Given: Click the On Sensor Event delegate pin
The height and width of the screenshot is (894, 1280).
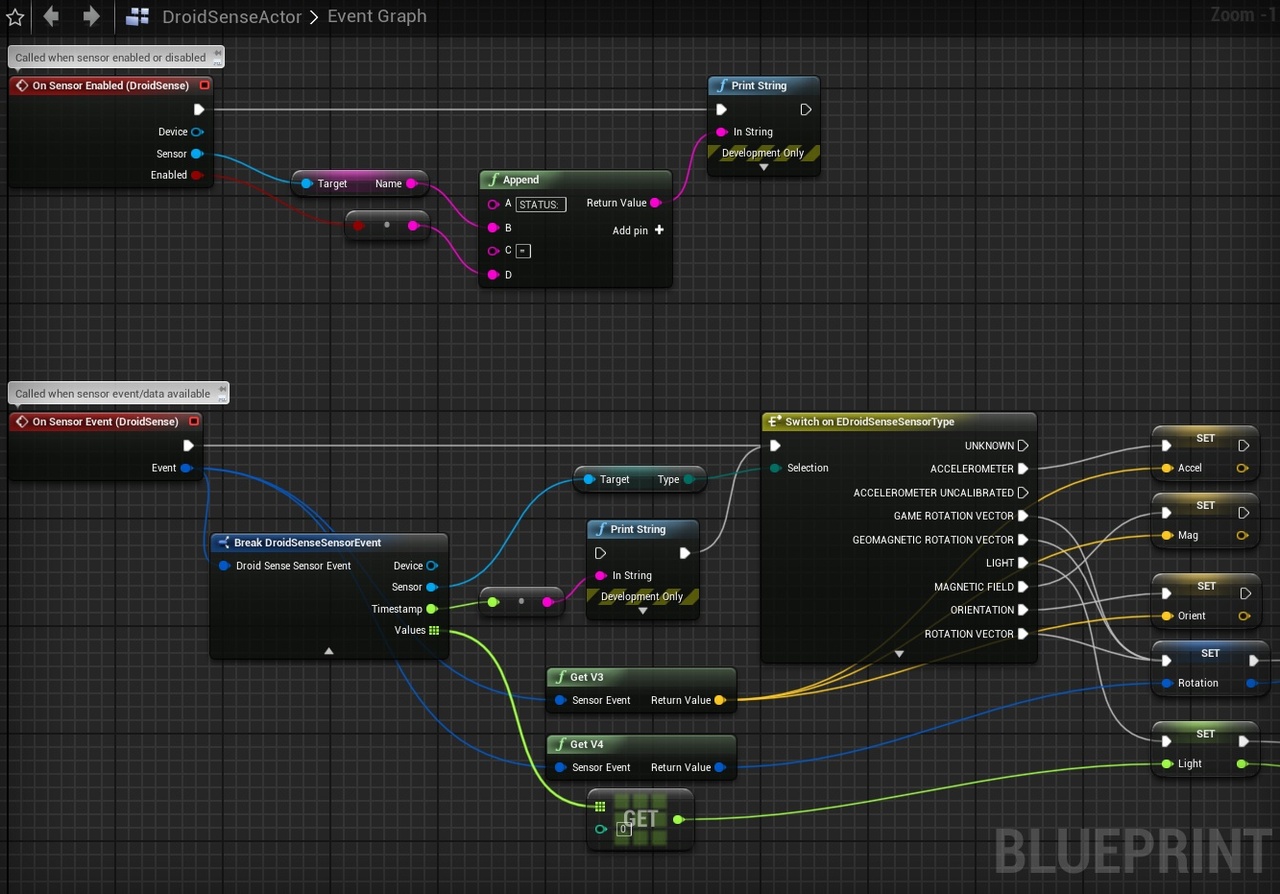Looking at the screenshot, I should pos(195,422).
